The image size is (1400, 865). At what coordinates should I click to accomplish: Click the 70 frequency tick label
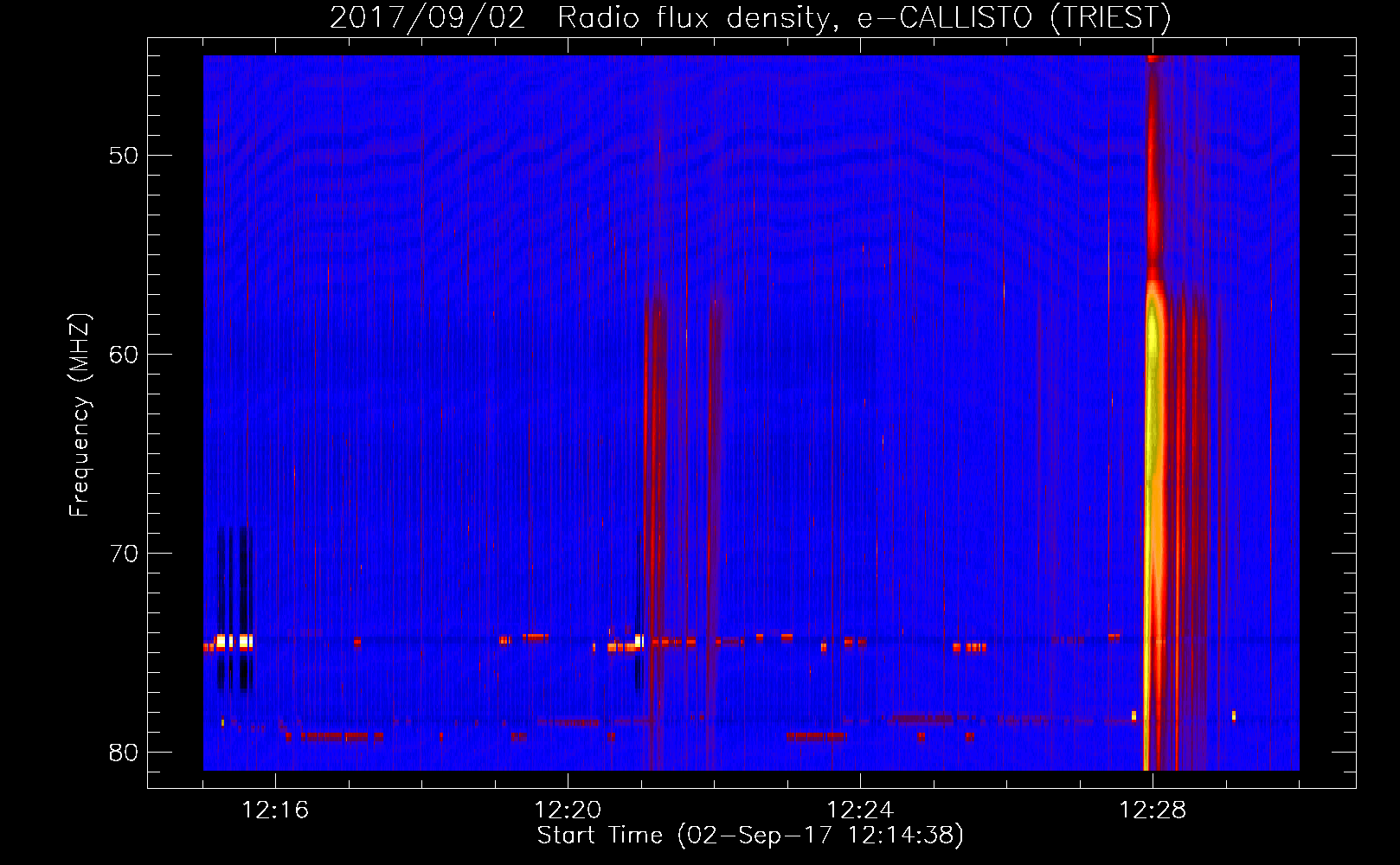[125, 554]
